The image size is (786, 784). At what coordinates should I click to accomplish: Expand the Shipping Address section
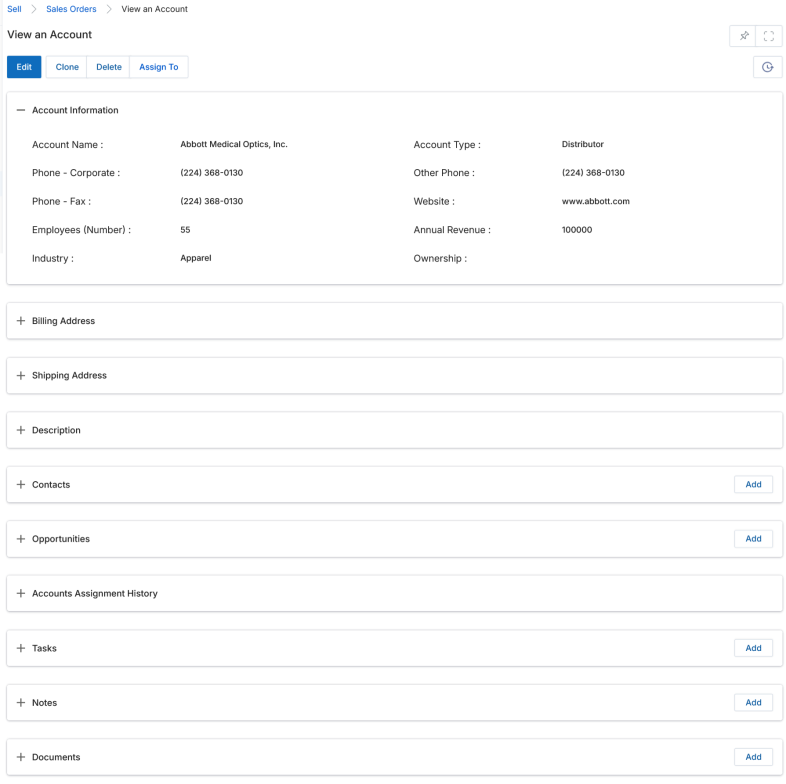[x=21, y=375]
